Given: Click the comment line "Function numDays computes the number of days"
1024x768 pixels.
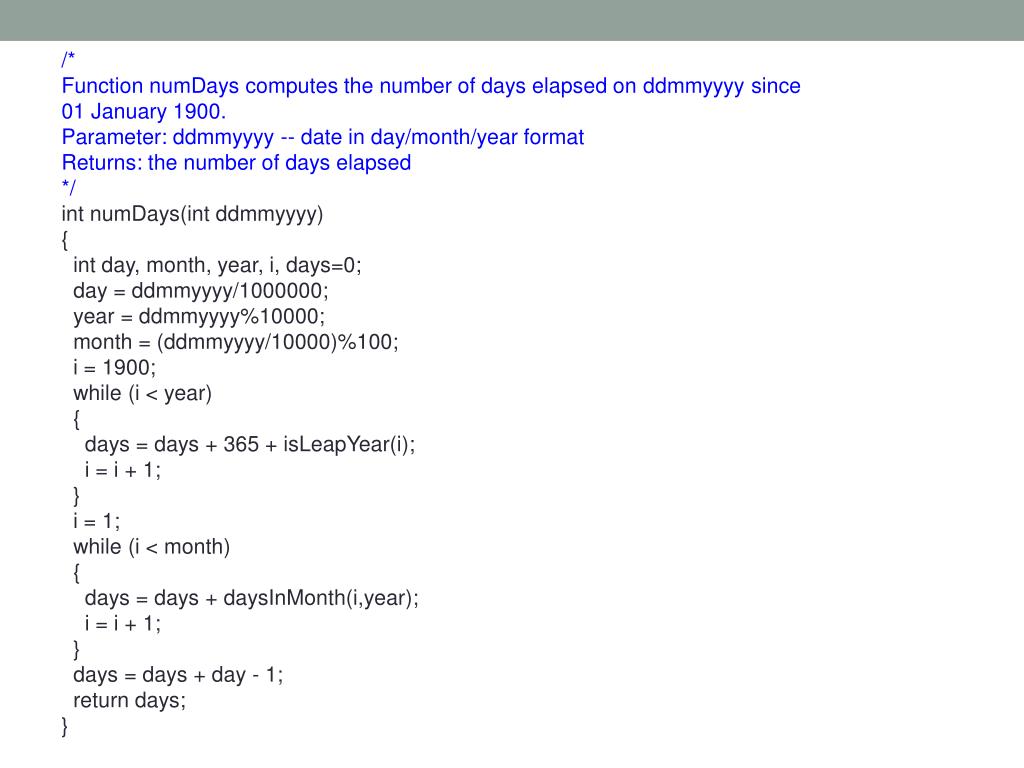Looking at the screenshot, I should tap(431, 86).
